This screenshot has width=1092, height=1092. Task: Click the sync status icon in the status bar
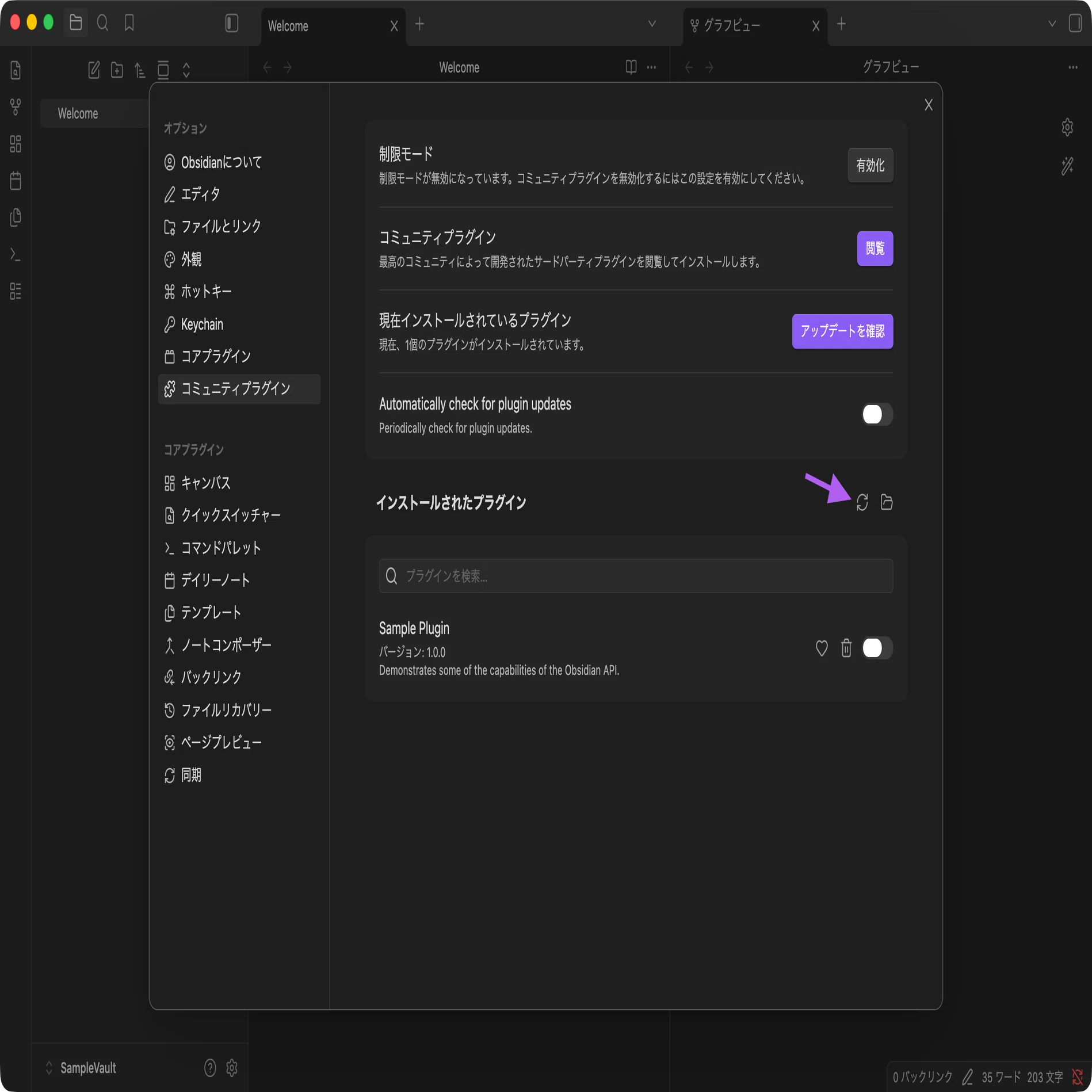tap(1078, 1077)
